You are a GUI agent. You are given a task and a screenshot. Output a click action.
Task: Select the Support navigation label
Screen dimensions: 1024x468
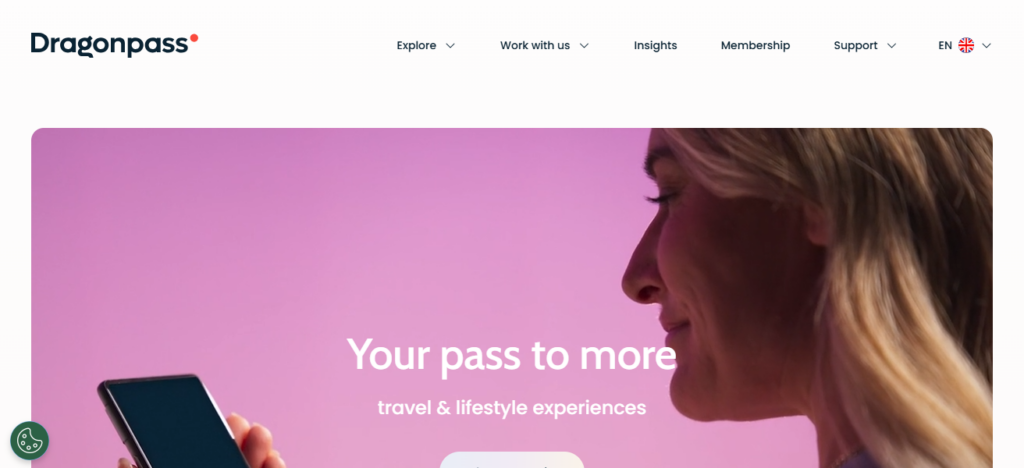pos(856,46)
